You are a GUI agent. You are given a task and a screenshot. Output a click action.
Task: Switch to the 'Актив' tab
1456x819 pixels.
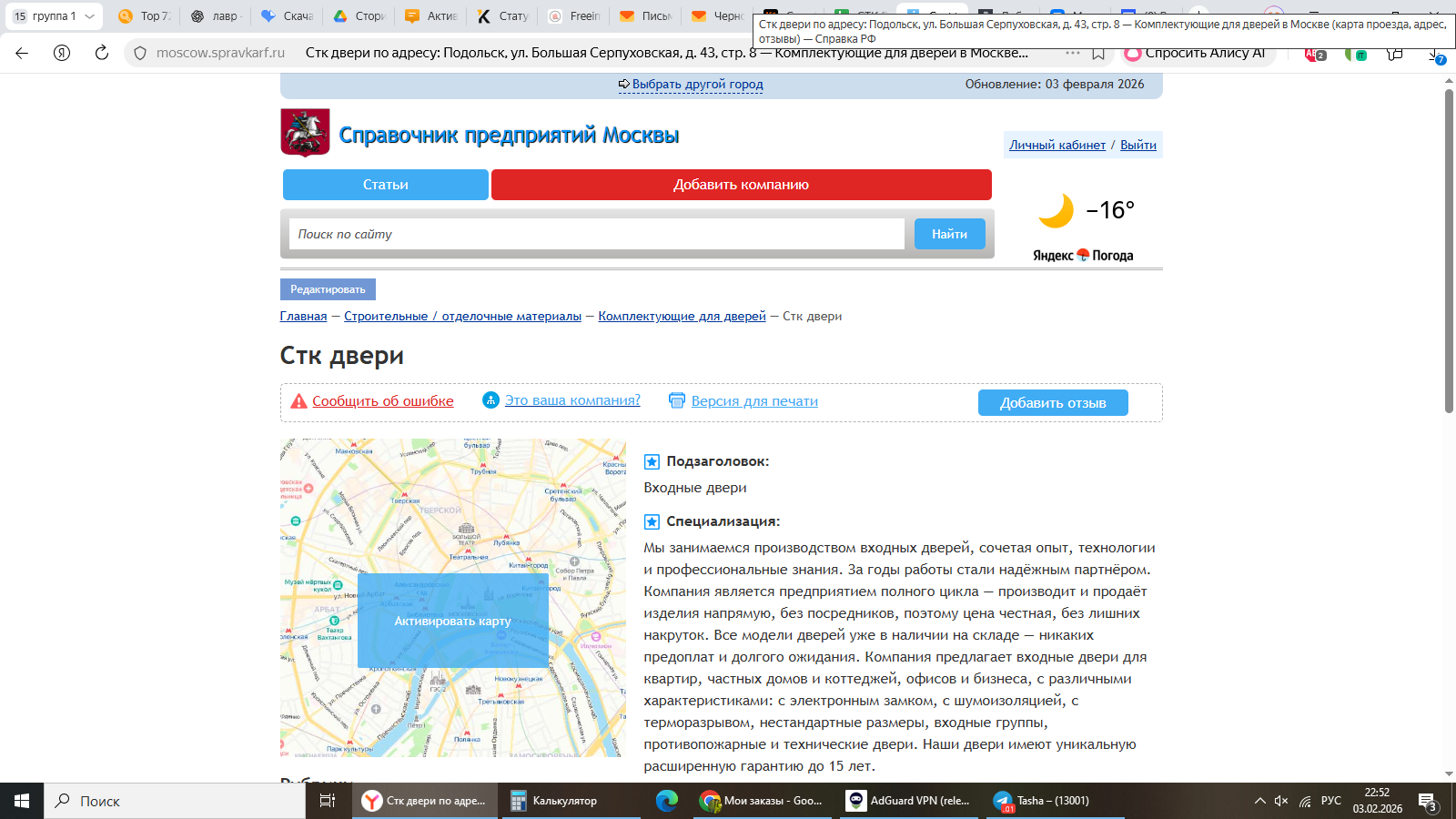pos(430,16)
